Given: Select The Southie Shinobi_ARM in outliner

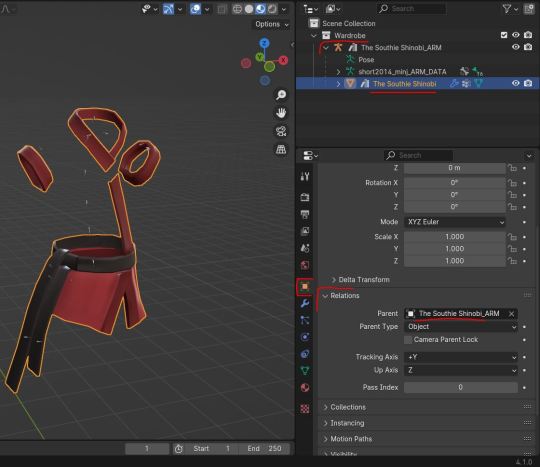Looking at the screenshot, I should click(x=401, y=48).
